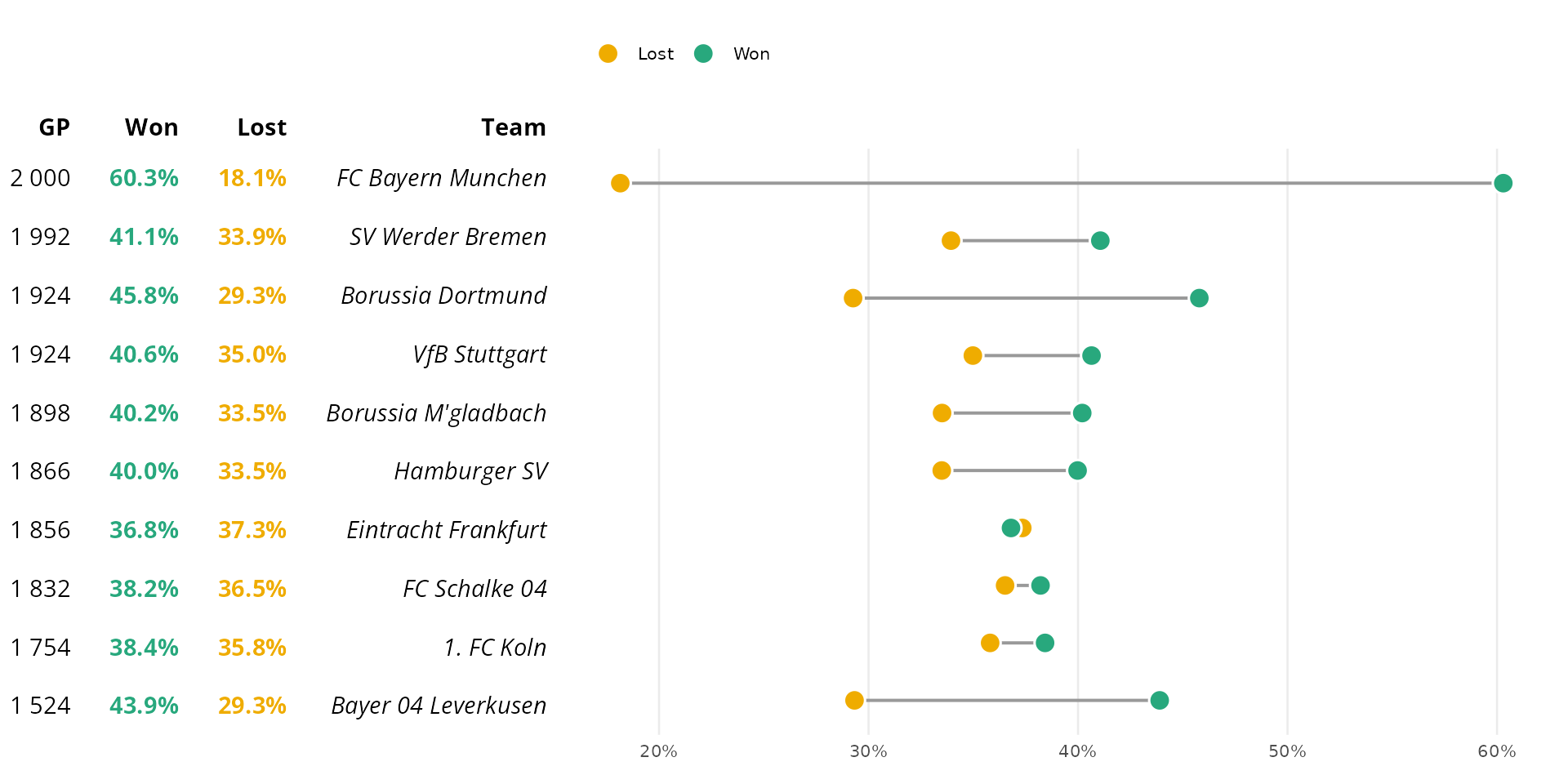Select Bayer 04 Leverkusen's green Won marker
Viewport: 1568px width, 784px height.
pyautogui.click(x=1159, y=701)
